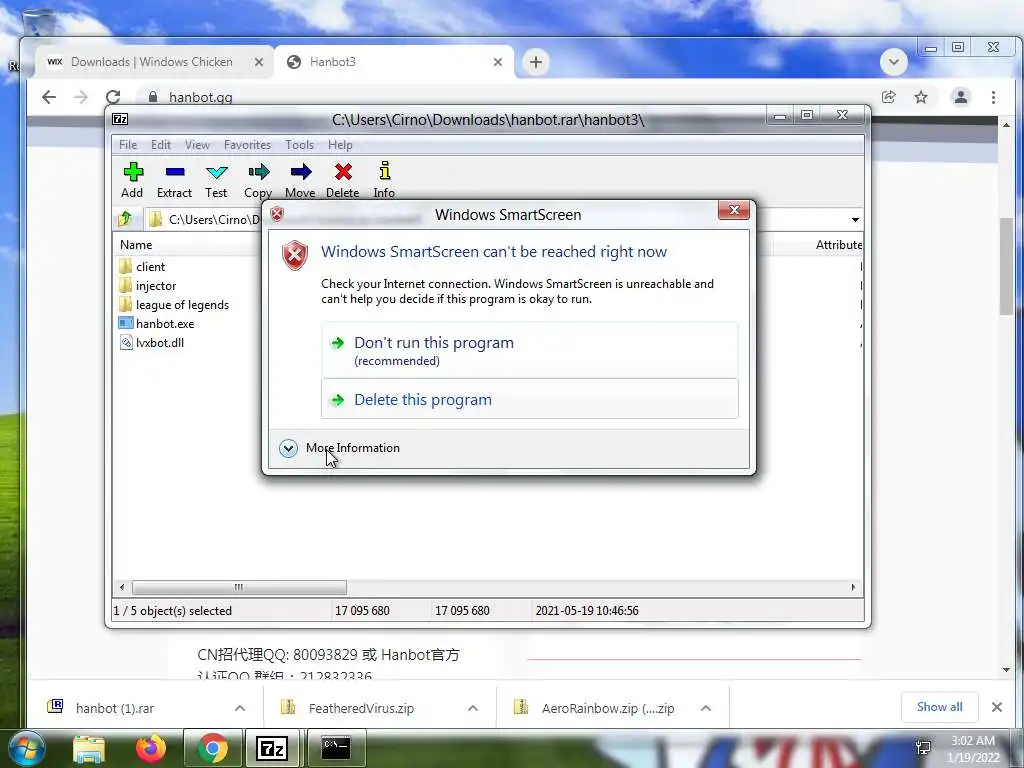Select the injector folder
Viewport: 1024px width, 768px height.
(148, 285)
